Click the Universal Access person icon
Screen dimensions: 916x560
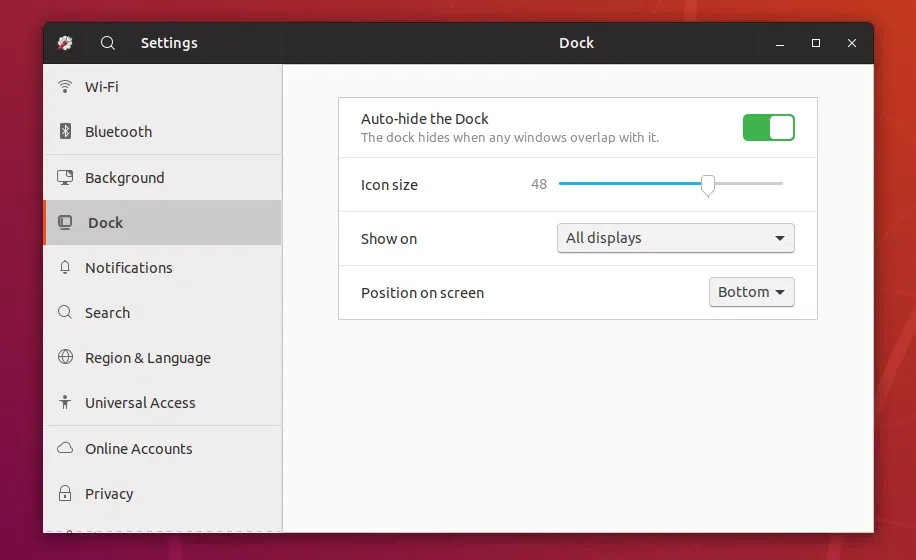coord(65,403)
